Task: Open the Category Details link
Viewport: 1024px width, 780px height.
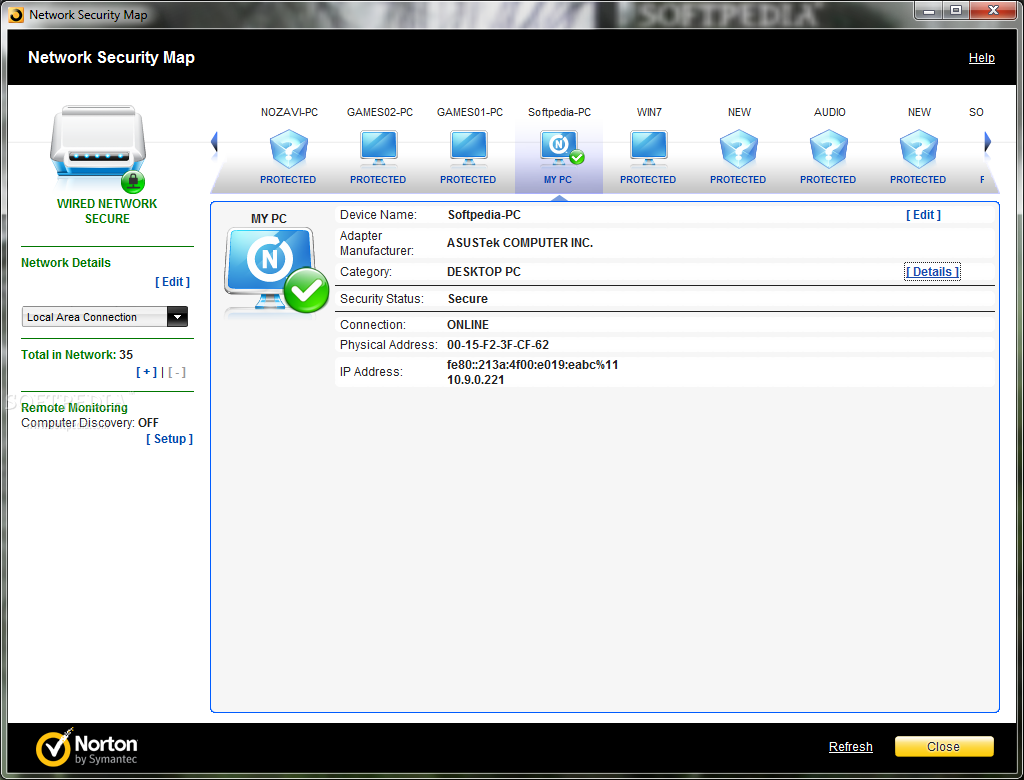Action: [x=932, y=272]
